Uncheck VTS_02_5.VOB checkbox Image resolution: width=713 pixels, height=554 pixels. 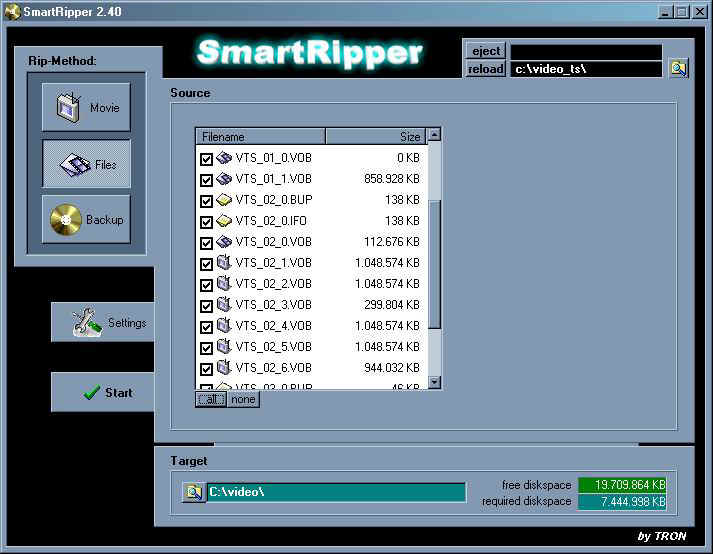pos(206,348)
